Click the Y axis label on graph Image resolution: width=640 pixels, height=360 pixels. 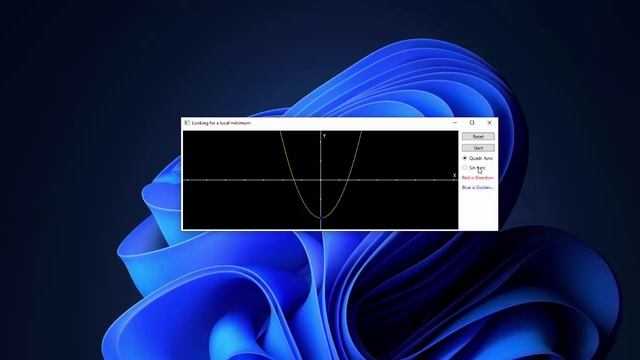coord(324,136)
